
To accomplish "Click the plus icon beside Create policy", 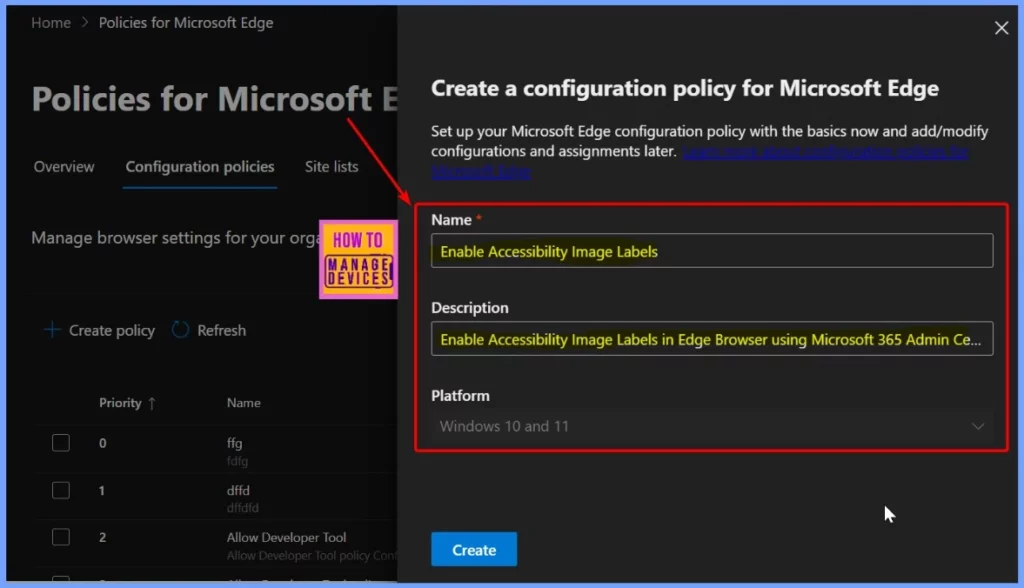I will [52, 330].
